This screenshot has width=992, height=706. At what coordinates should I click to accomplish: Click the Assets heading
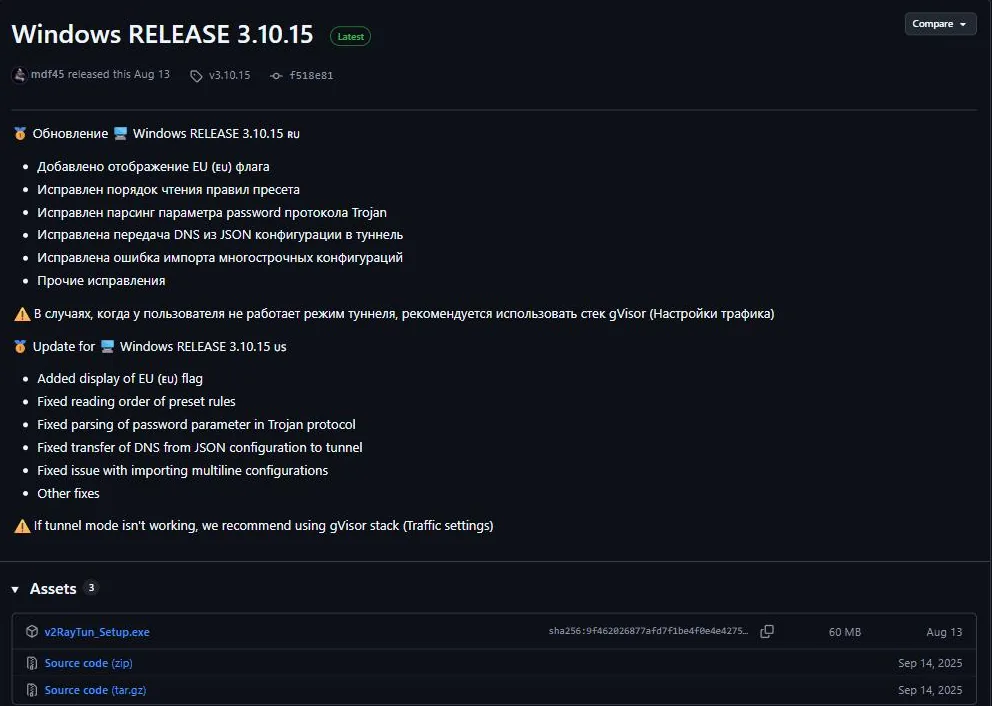click(53, 589)
